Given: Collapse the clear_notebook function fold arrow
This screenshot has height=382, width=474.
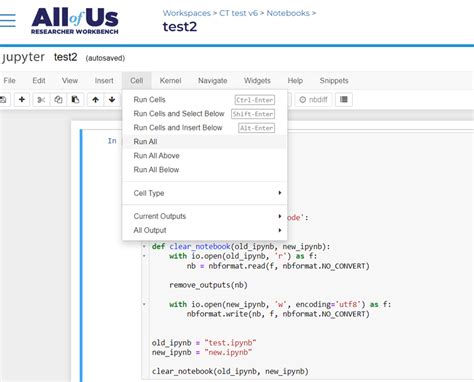Looking at the screenshot, I should [144, 247].
